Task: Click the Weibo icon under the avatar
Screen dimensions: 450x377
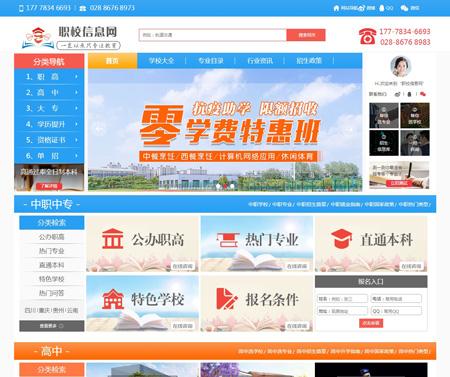Action: (x=397, y=94)
